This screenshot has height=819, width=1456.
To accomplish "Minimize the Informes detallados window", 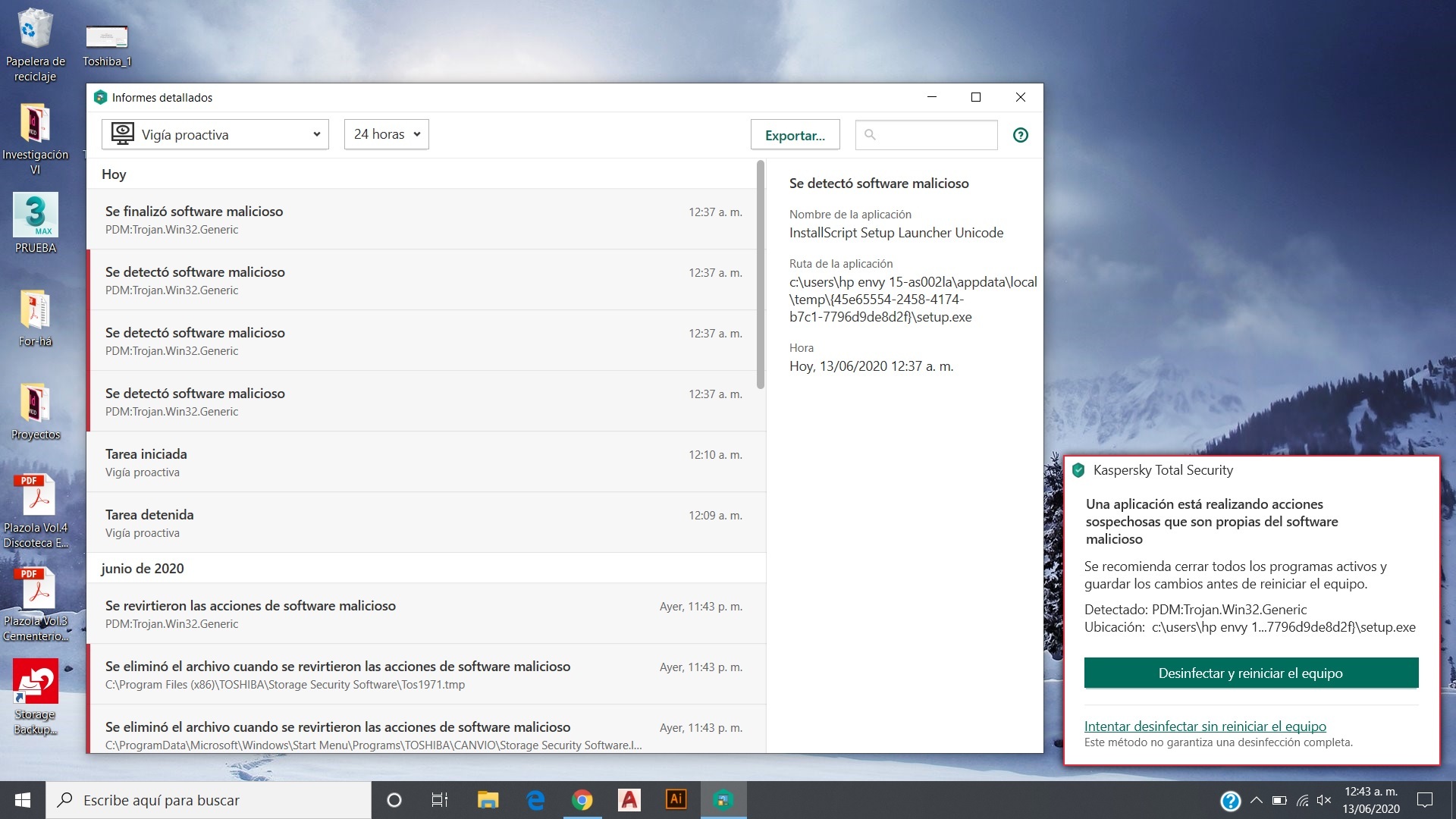I will point(932,97).
